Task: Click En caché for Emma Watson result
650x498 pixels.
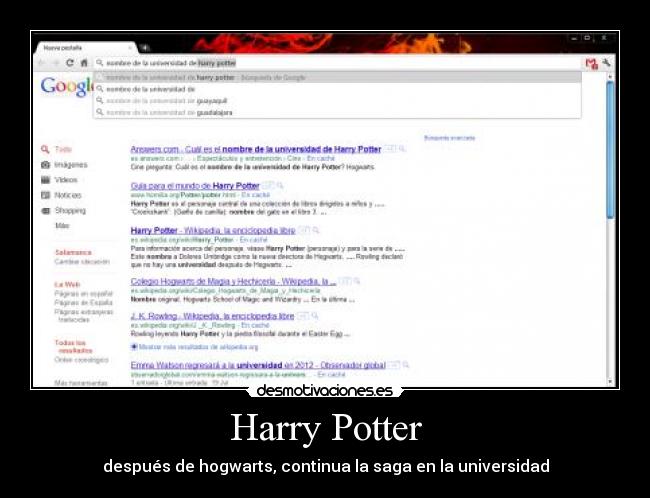Action: tap(331, 375)
